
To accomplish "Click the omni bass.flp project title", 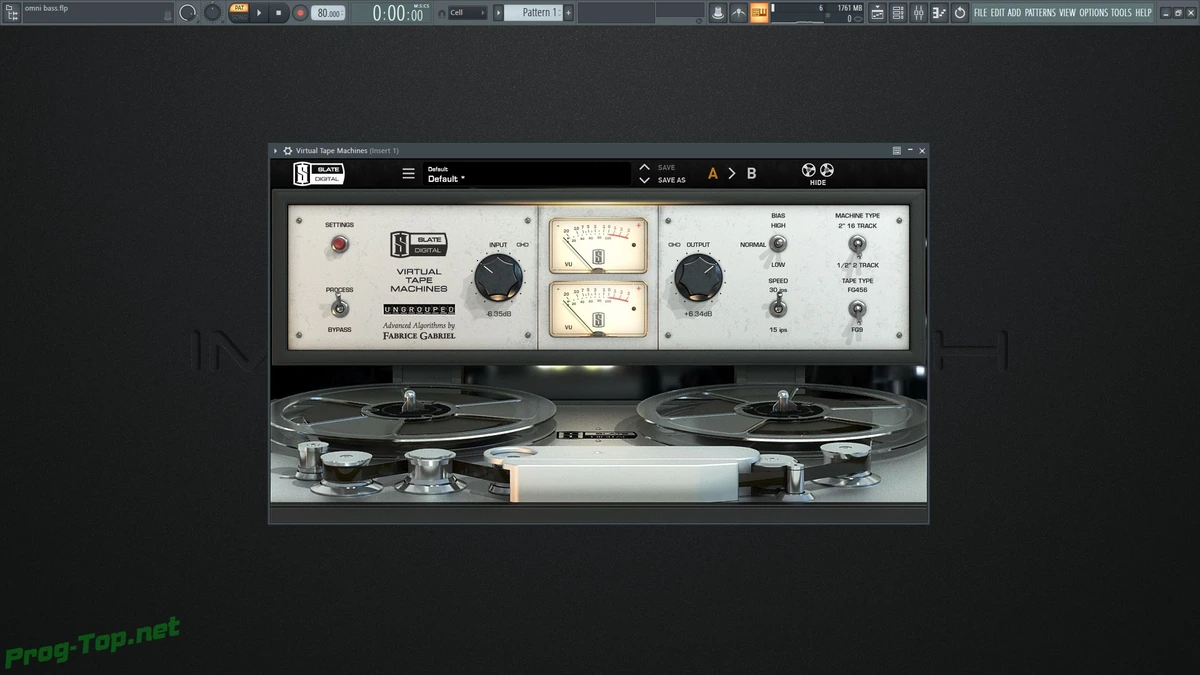I will (x=46, y=8).
